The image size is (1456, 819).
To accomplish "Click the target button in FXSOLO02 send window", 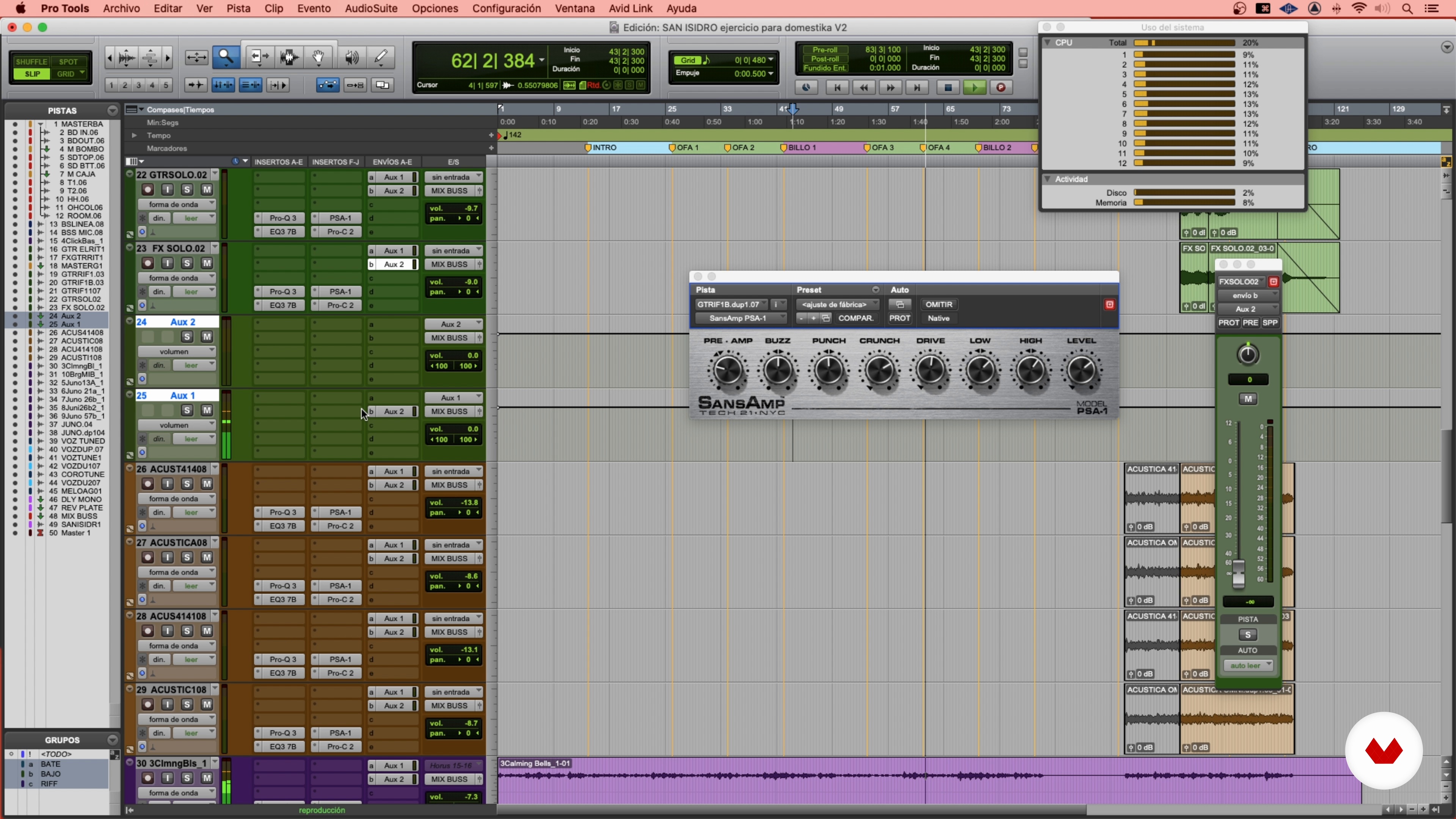I will tap(1273, 281).
